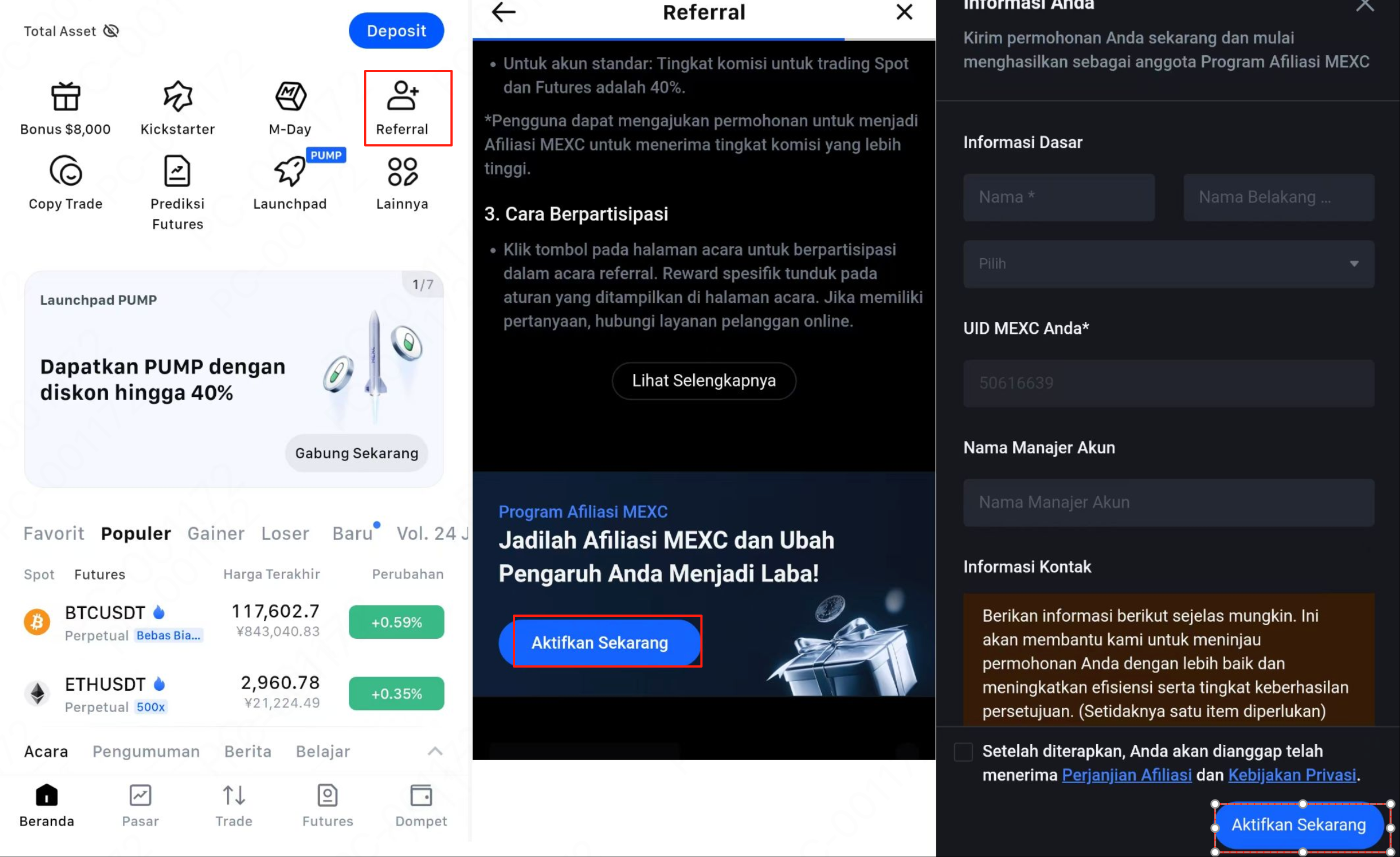1400x857 pixels.
Task: Toggle Total Asset visibility eye icon
Action: [x=112, y=30]
